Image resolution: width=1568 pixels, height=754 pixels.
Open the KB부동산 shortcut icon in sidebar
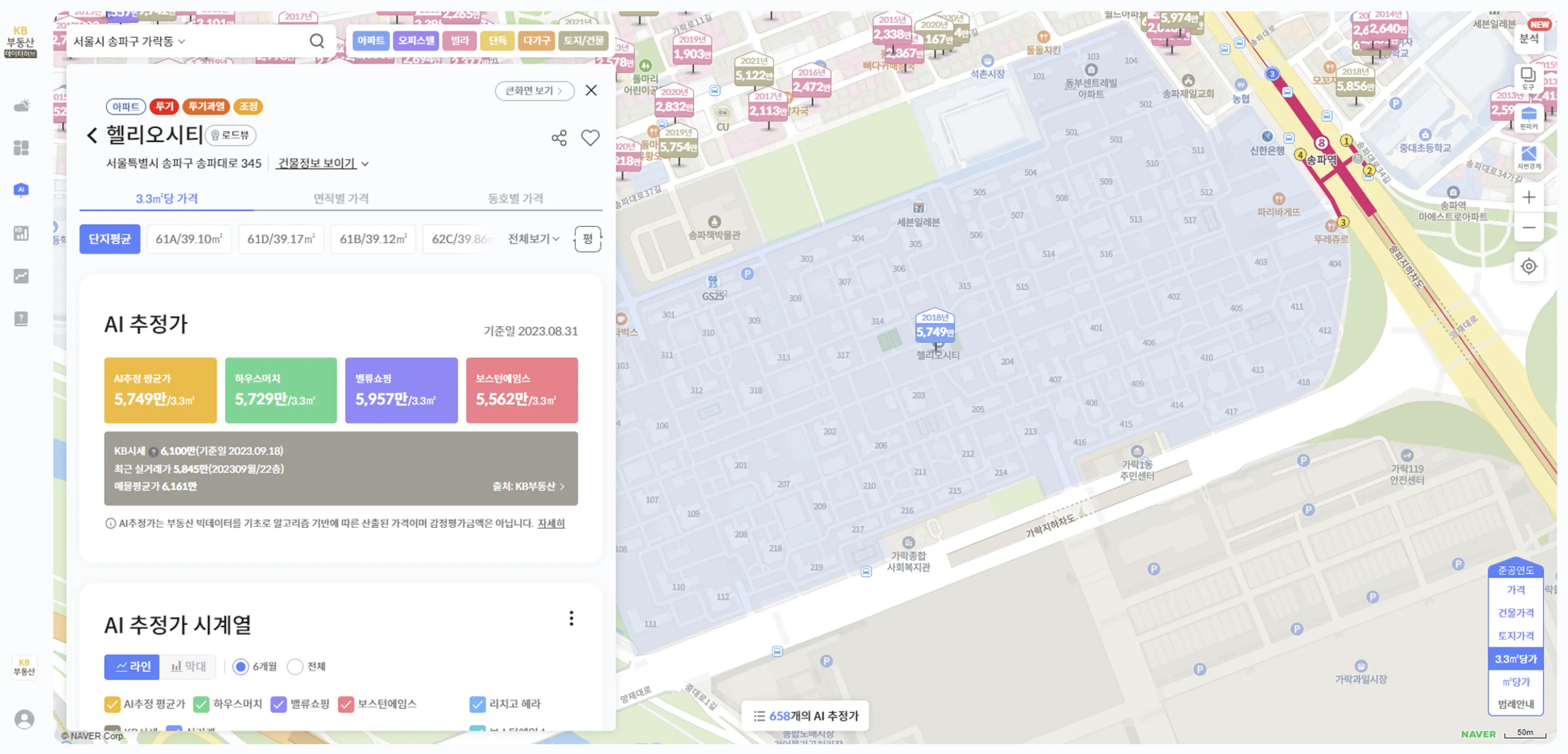24,667
